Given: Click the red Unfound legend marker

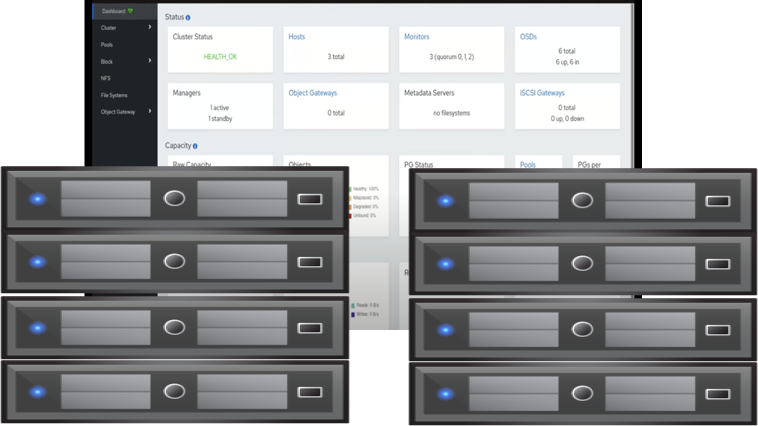Looking at the screenshot, I should click(351, 215).
